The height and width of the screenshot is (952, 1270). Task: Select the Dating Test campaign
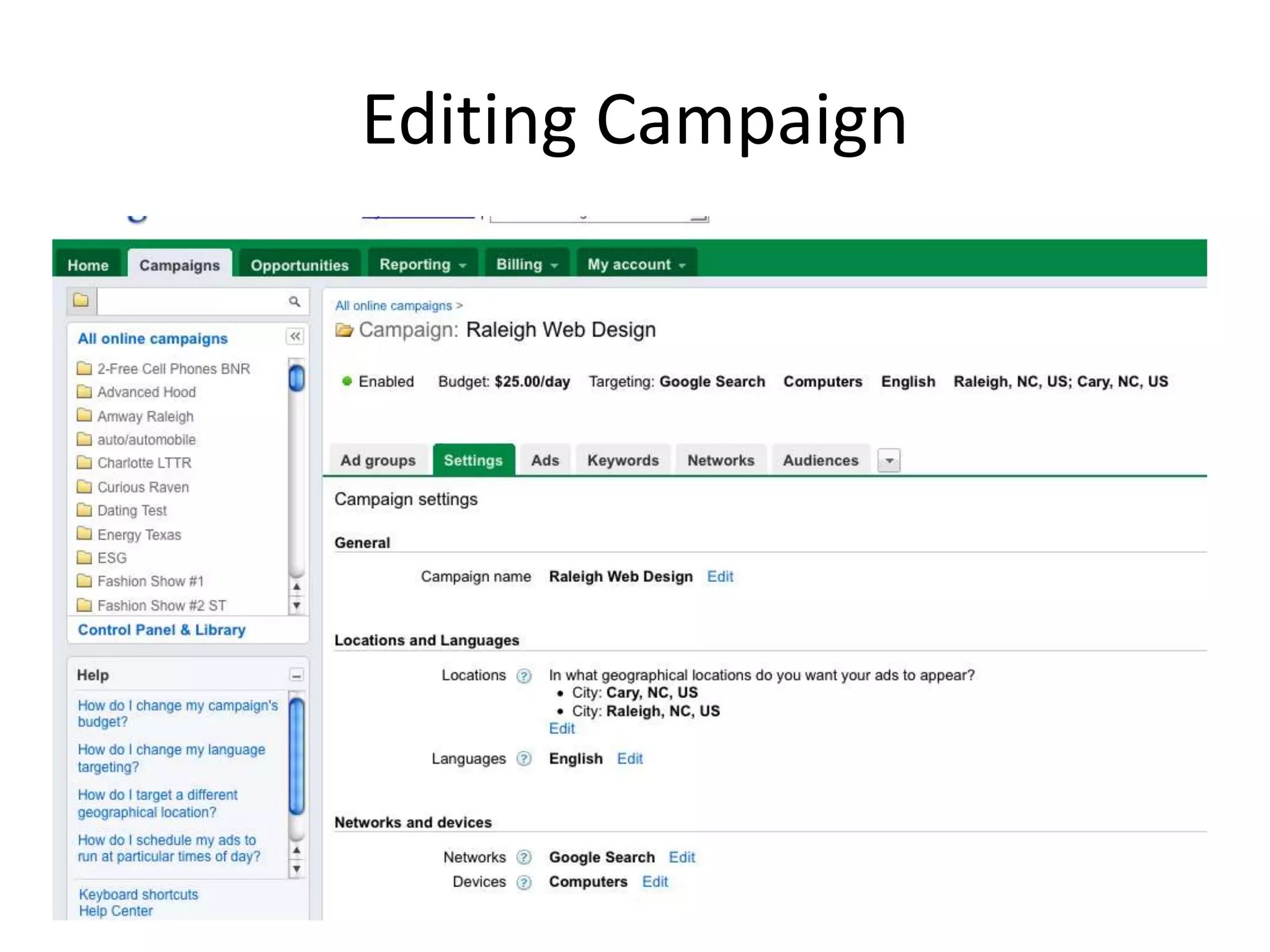click(132, 511)
